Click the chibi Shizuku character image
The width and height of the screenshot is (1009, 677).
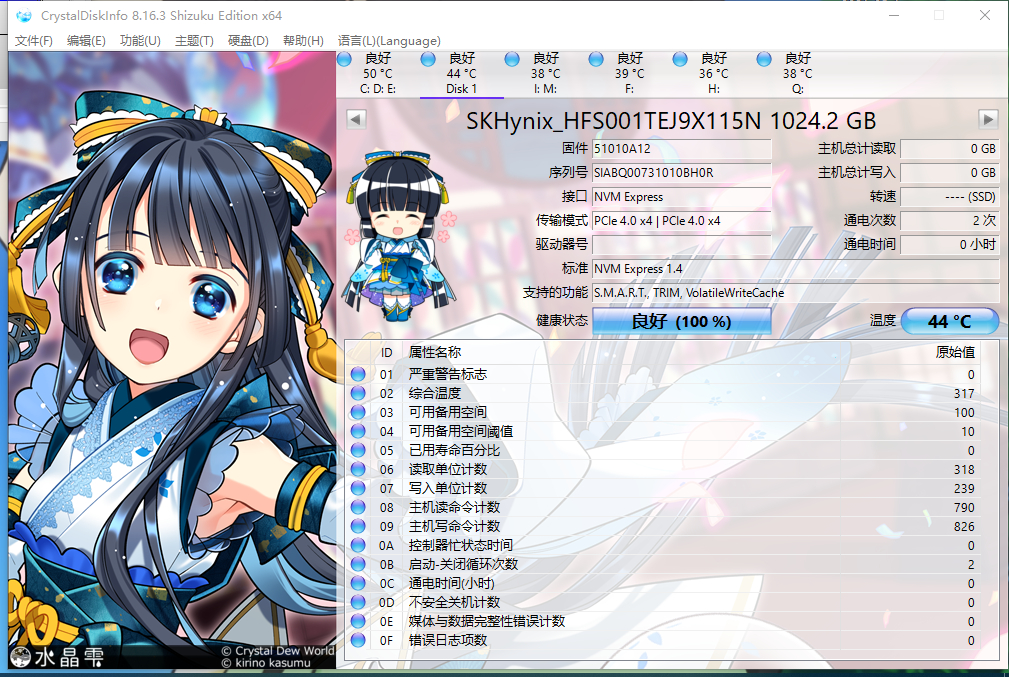[399, 235]
